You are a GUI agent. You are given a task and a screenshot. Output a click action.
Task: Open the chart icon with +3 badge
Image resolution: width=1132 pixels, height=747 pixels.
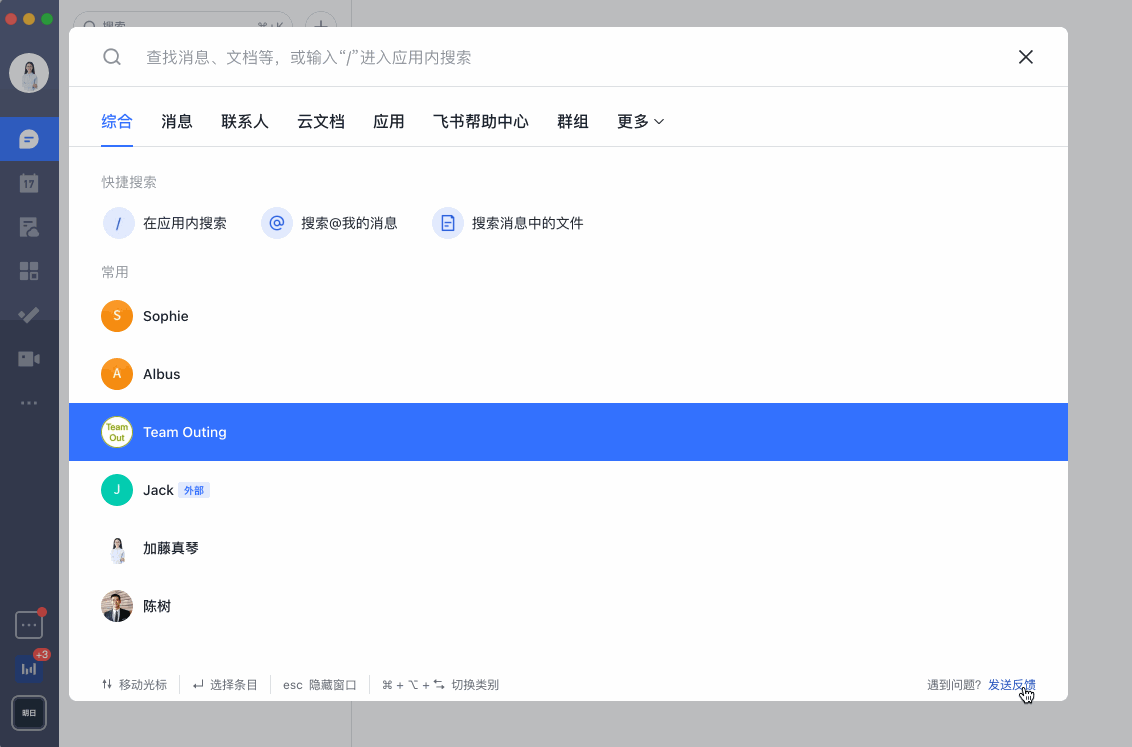[29, 669]
